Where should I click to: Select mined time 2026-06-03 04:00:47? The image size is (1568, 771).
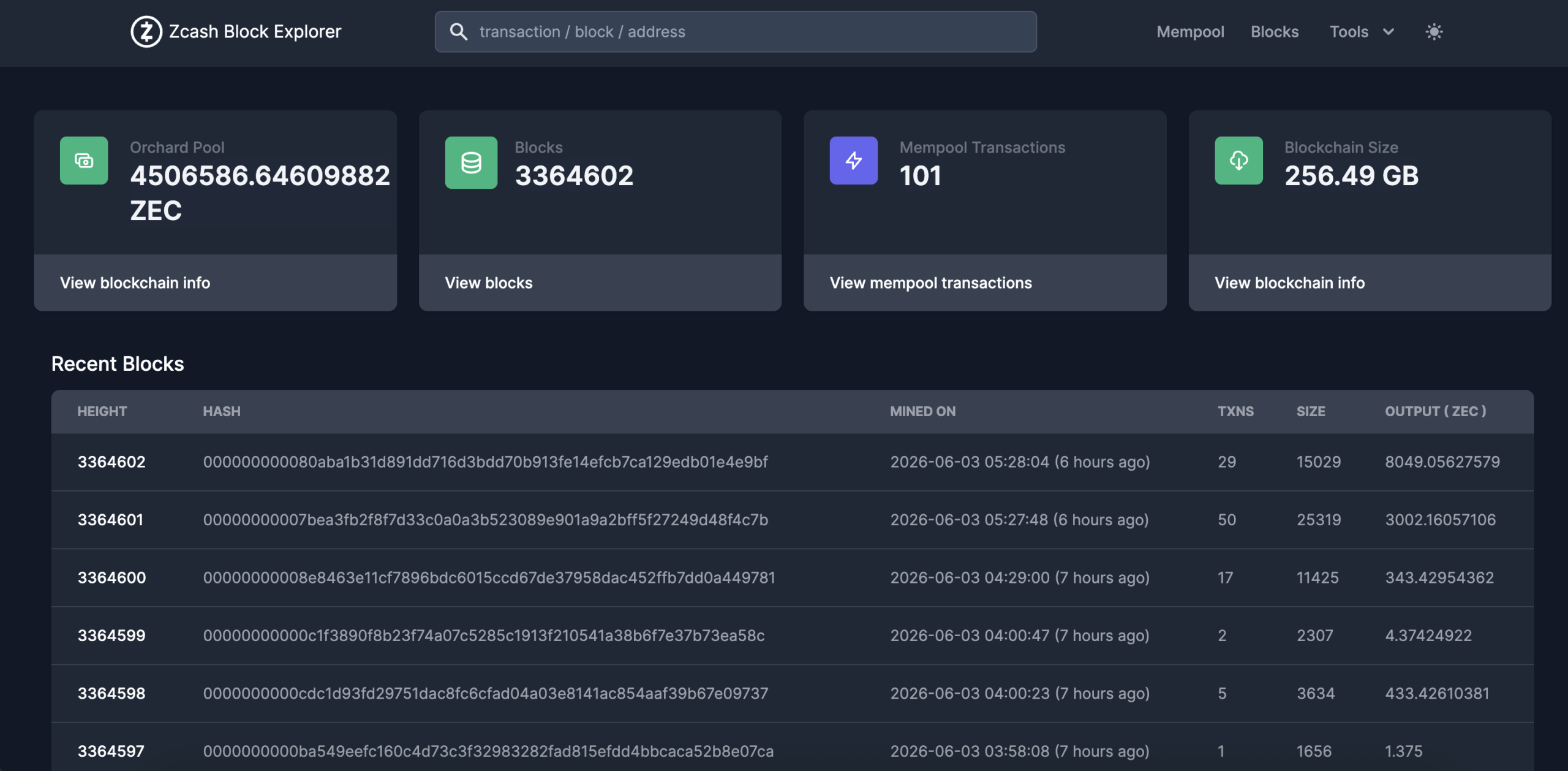(x=970, y=636)
